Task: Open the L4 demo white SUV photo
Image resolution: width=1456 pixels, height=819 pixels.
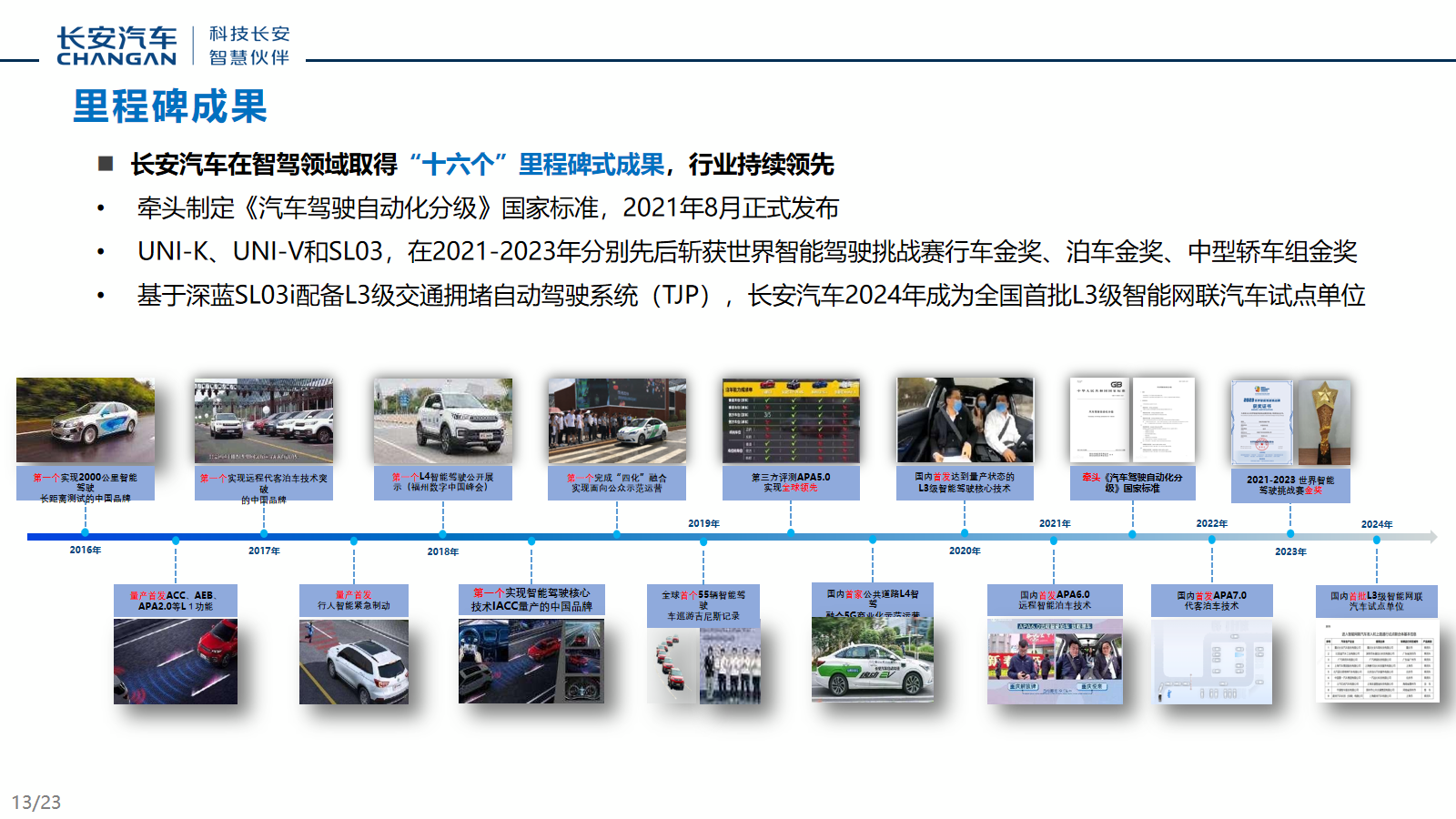Action: tap(443, 421)
